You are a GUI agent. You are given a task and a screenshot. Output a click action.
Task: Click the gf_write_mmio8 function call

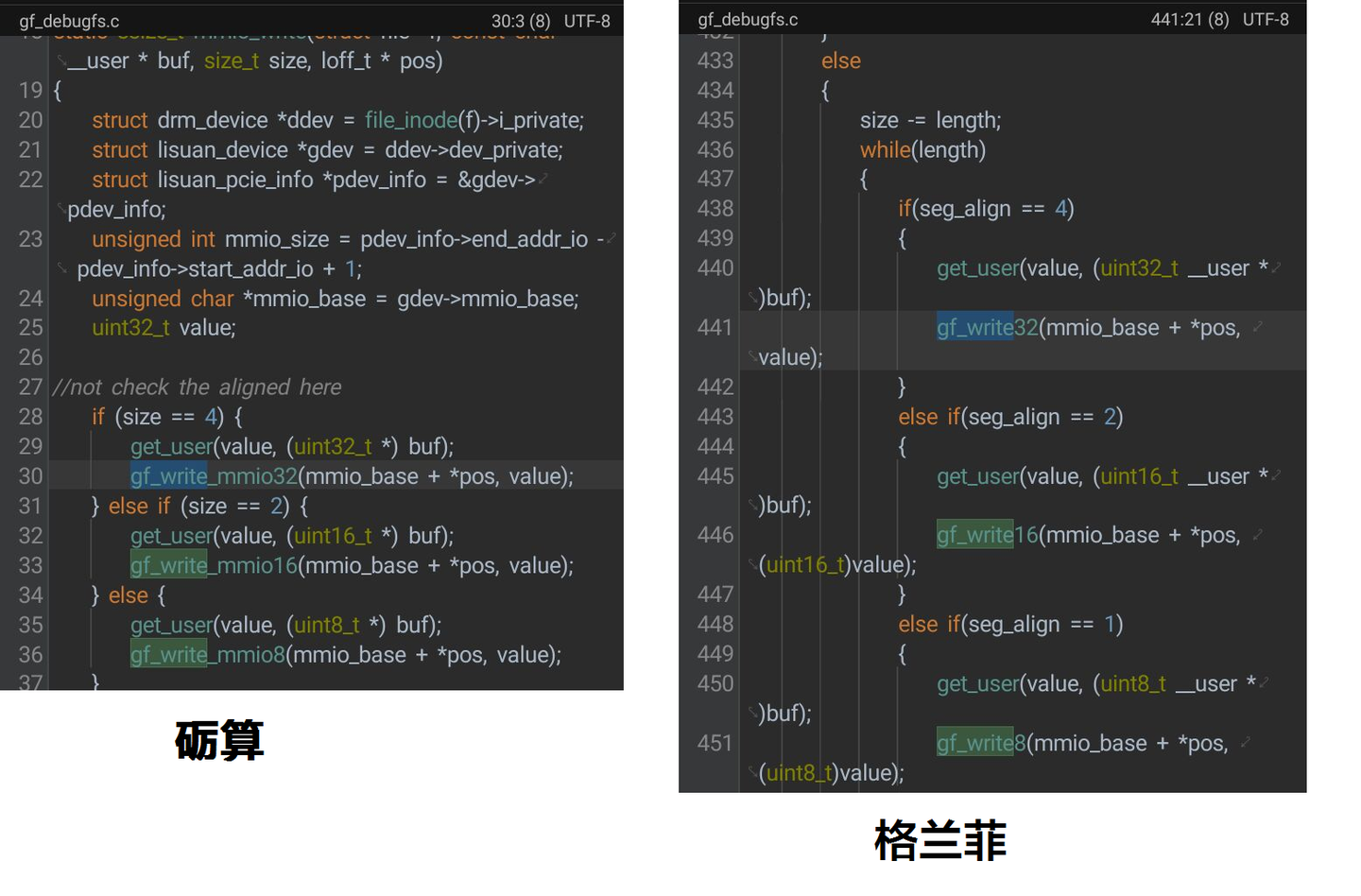coord(208,655)
